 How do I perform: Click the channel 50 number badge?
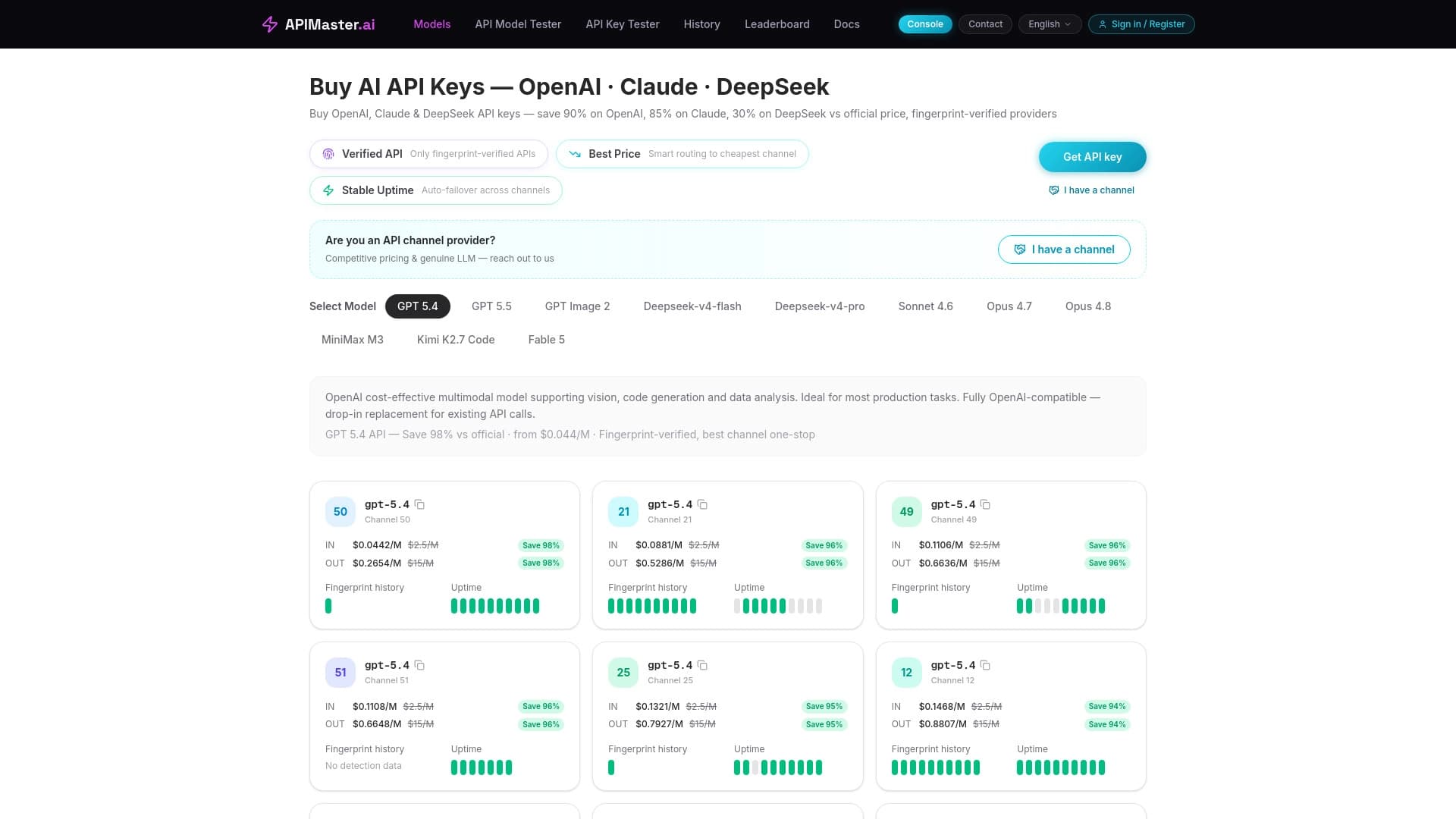[x=340, y=512]
